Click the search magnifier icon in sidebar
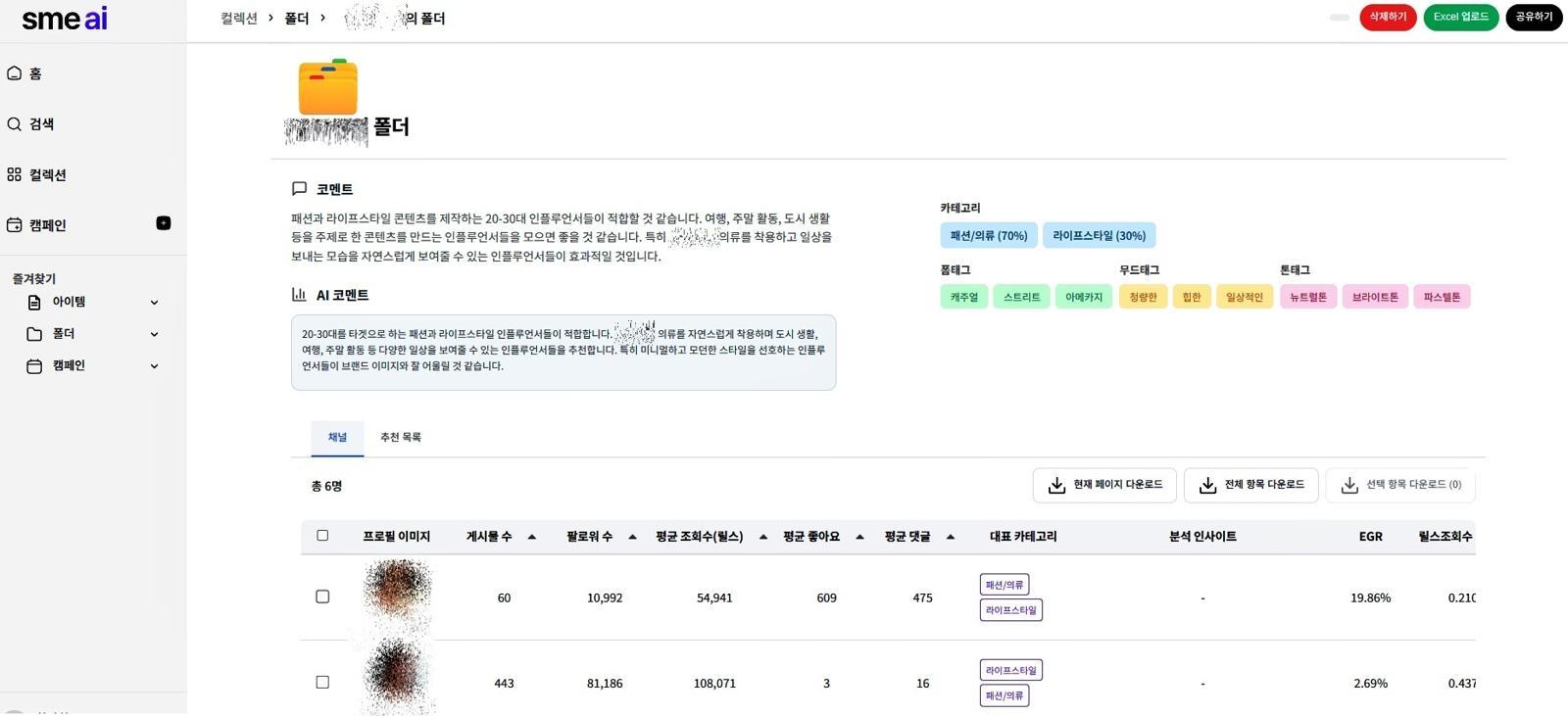The width and height of the screenshot is (1568, 716). click(14, 124)
